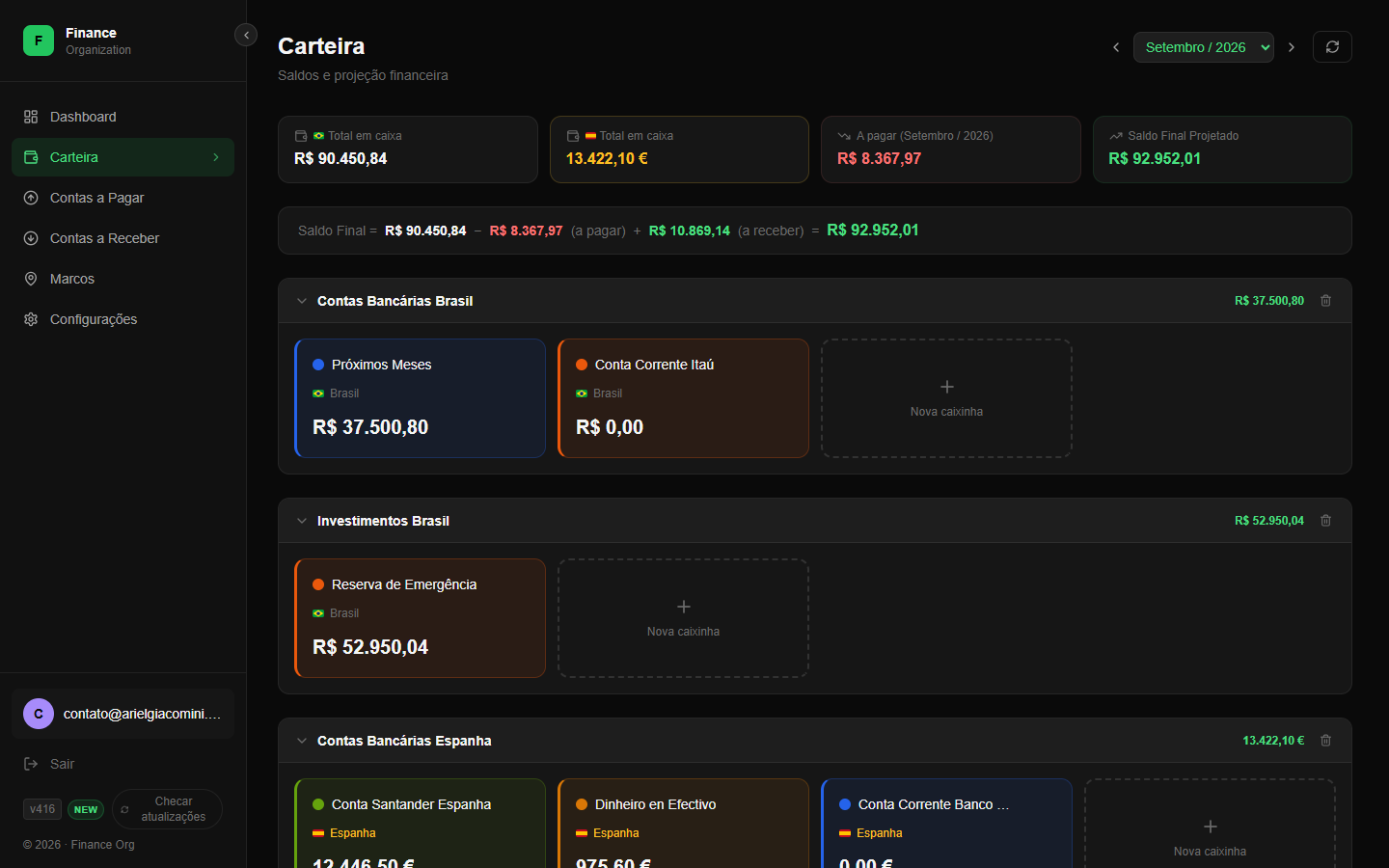Open the Dashboard page
This screenshot has width=1389, height=868.
tap(123, 117)
